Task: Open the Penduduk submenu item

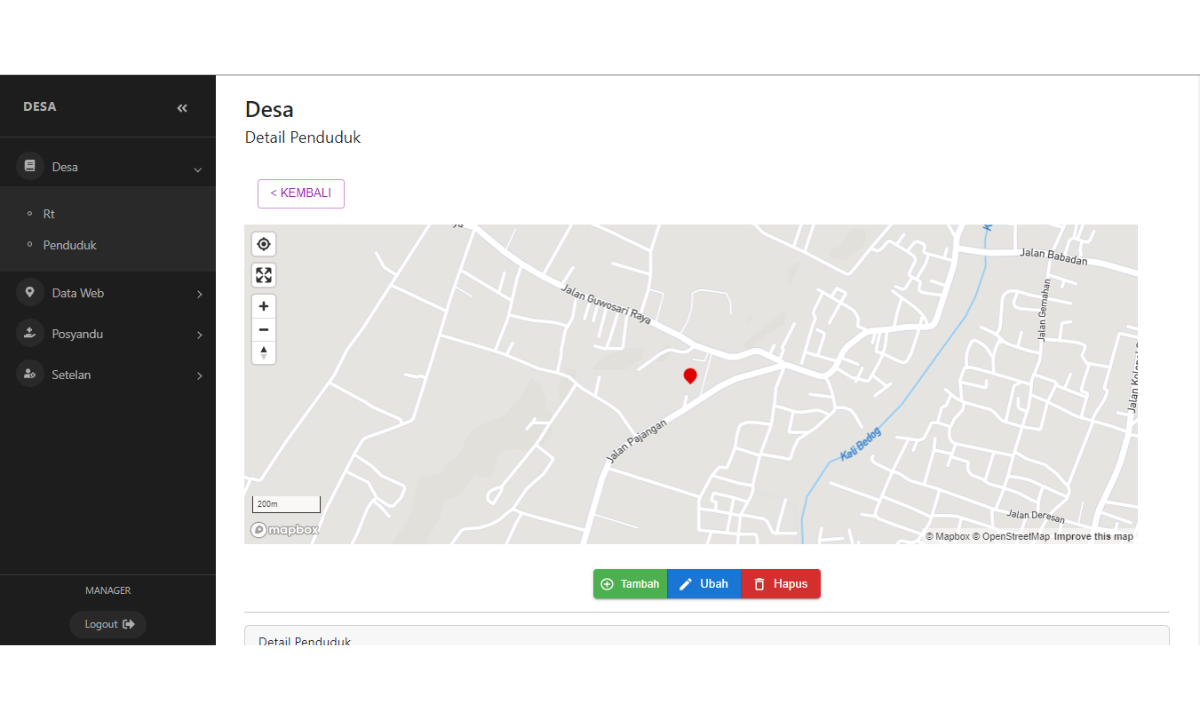Action: pos(69,245)
